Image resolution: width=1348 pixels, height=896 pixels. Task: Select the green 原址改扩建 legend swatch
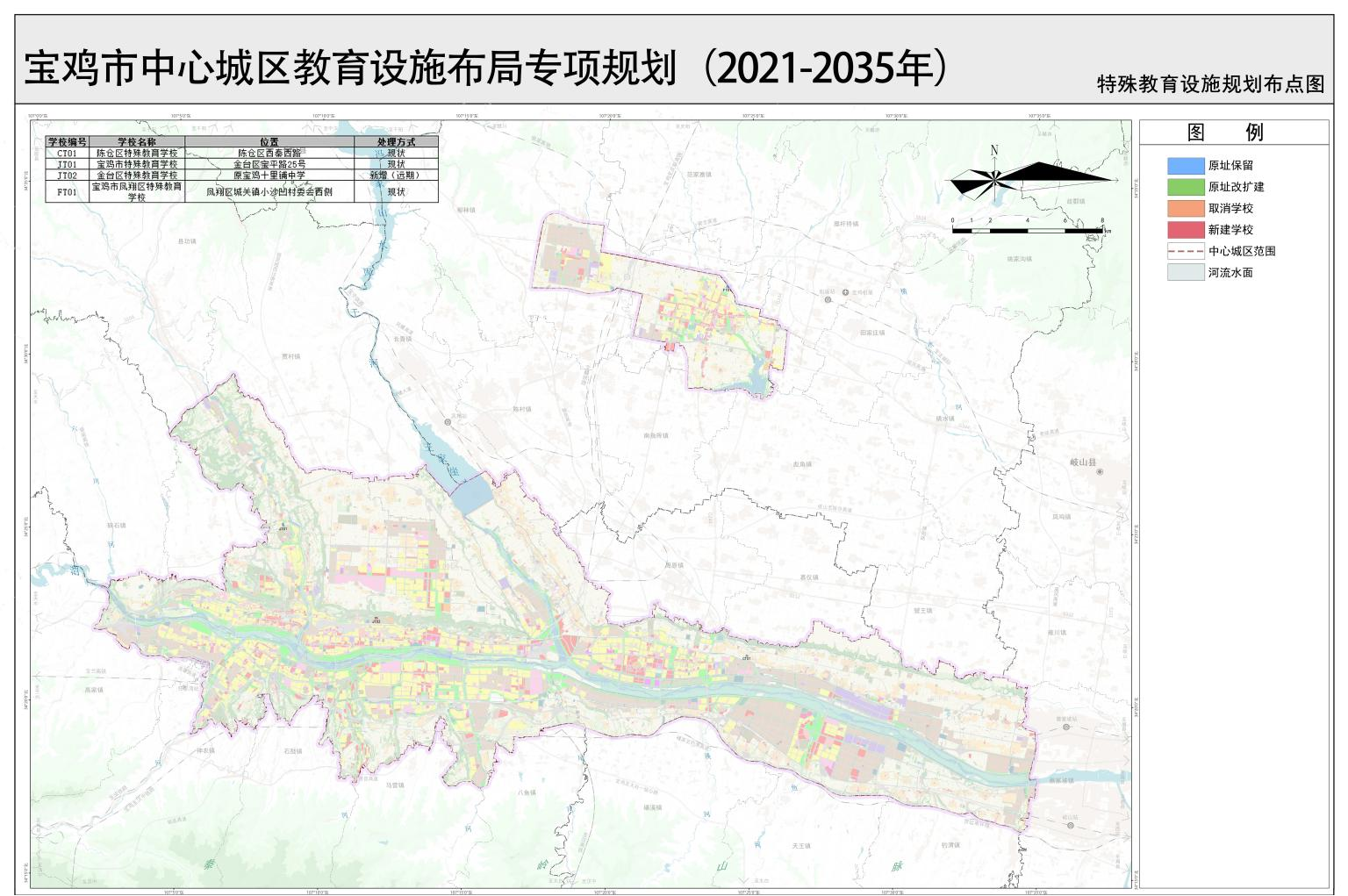coord(1186,187)
